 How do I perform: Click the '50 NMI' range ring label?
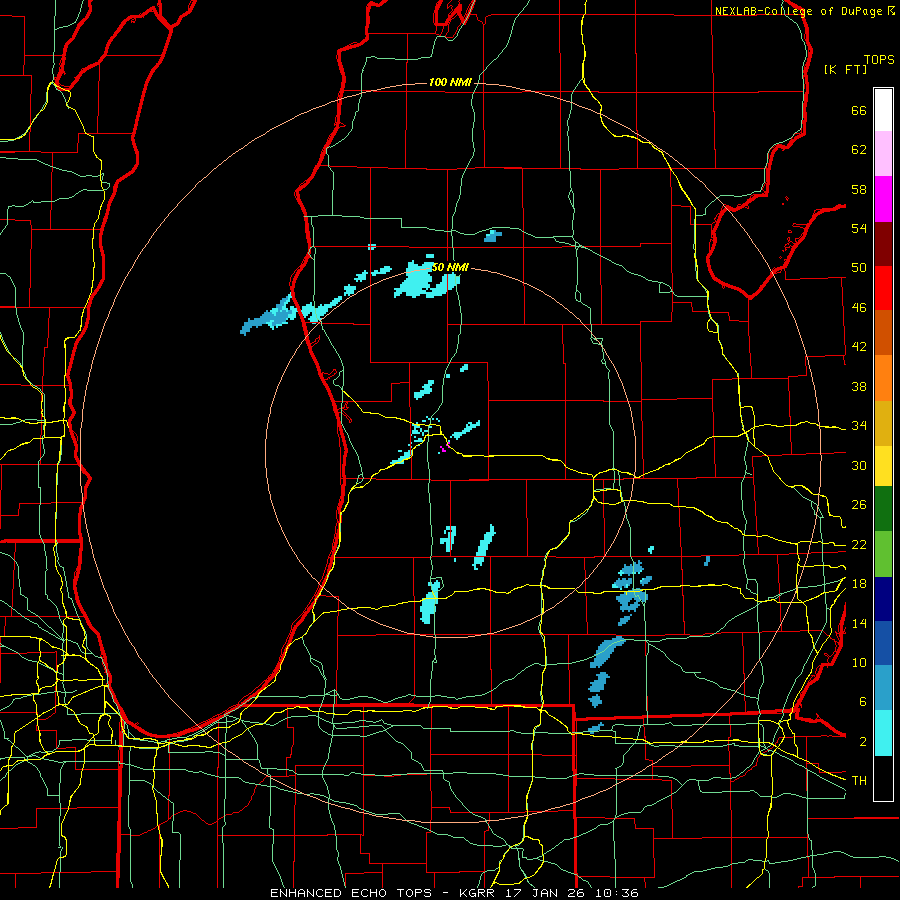[x=450, y=267]
